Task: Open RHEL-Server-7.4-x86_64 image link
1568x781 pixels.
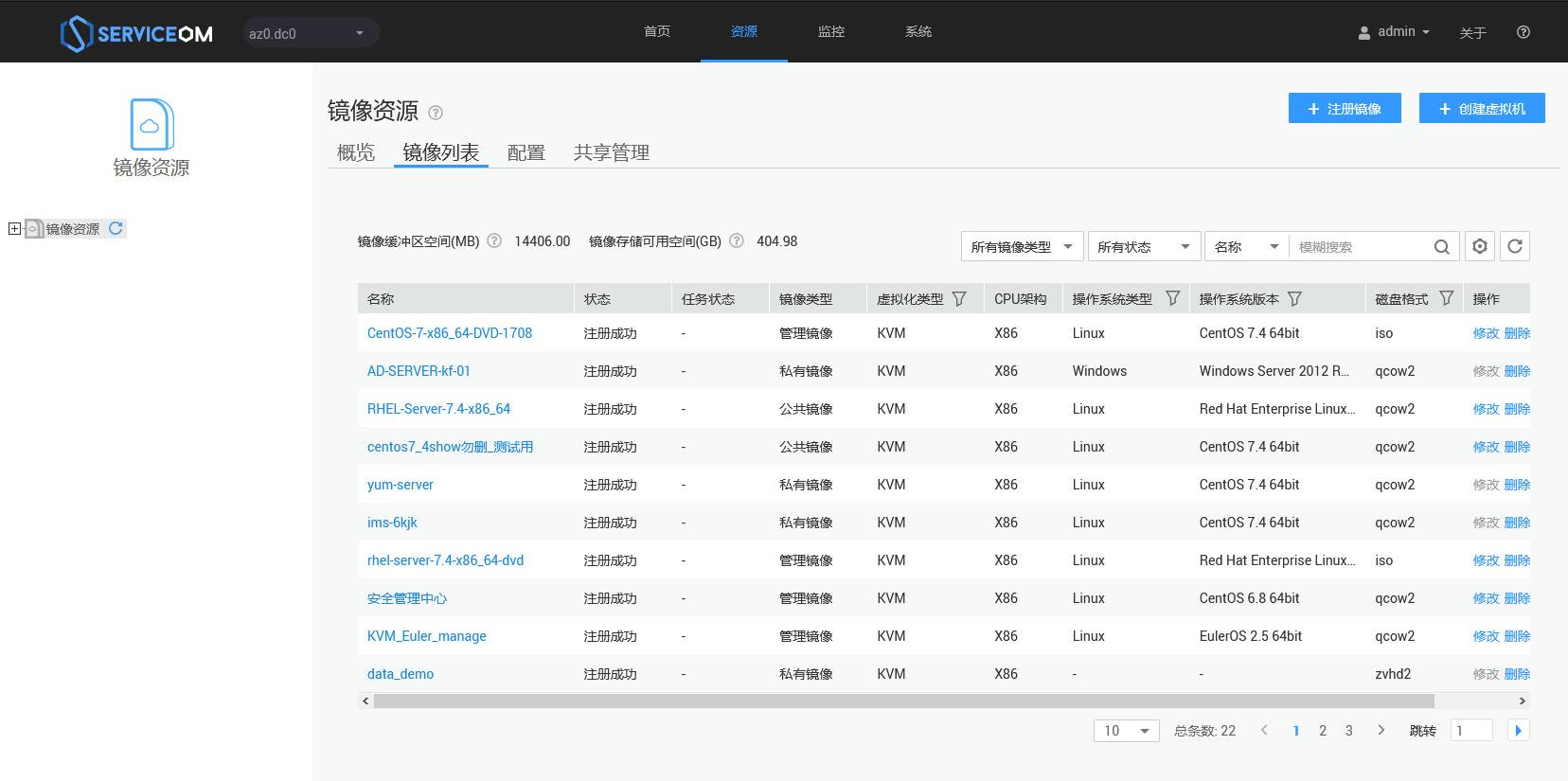Action: point(438,409)
